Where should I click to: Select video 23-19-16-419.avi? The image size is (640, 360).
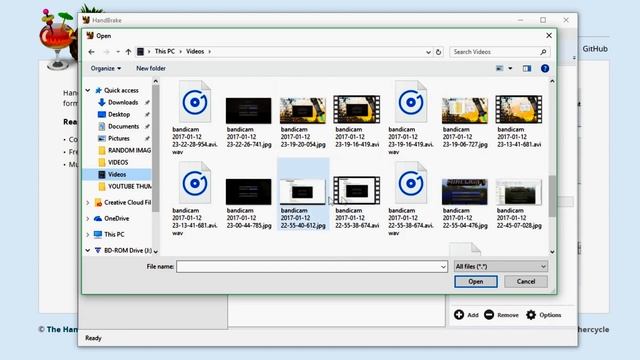pos(357,122)
